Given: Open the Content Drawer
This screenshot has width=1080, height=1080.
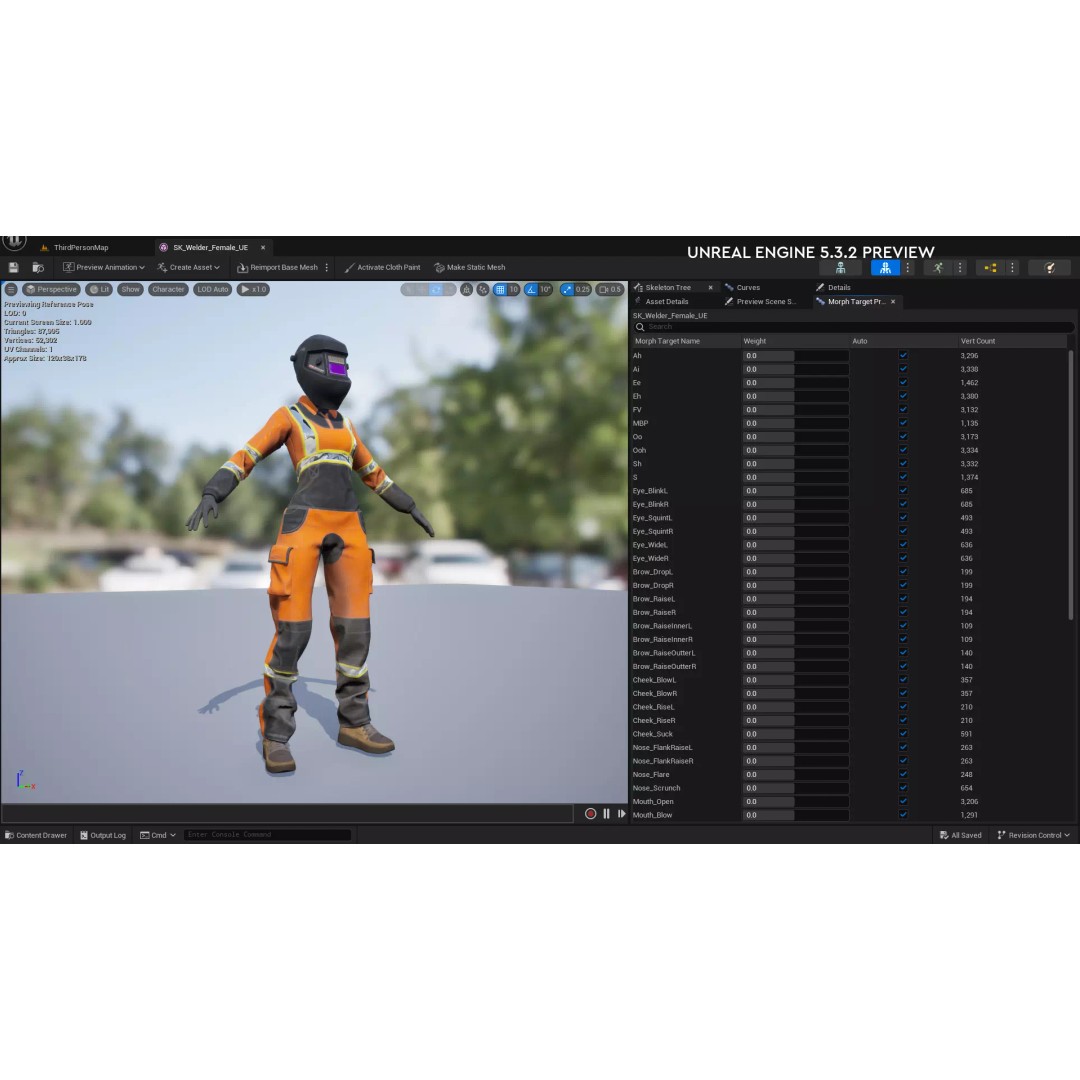Looking at the screenshot, I should pos(36,835).
